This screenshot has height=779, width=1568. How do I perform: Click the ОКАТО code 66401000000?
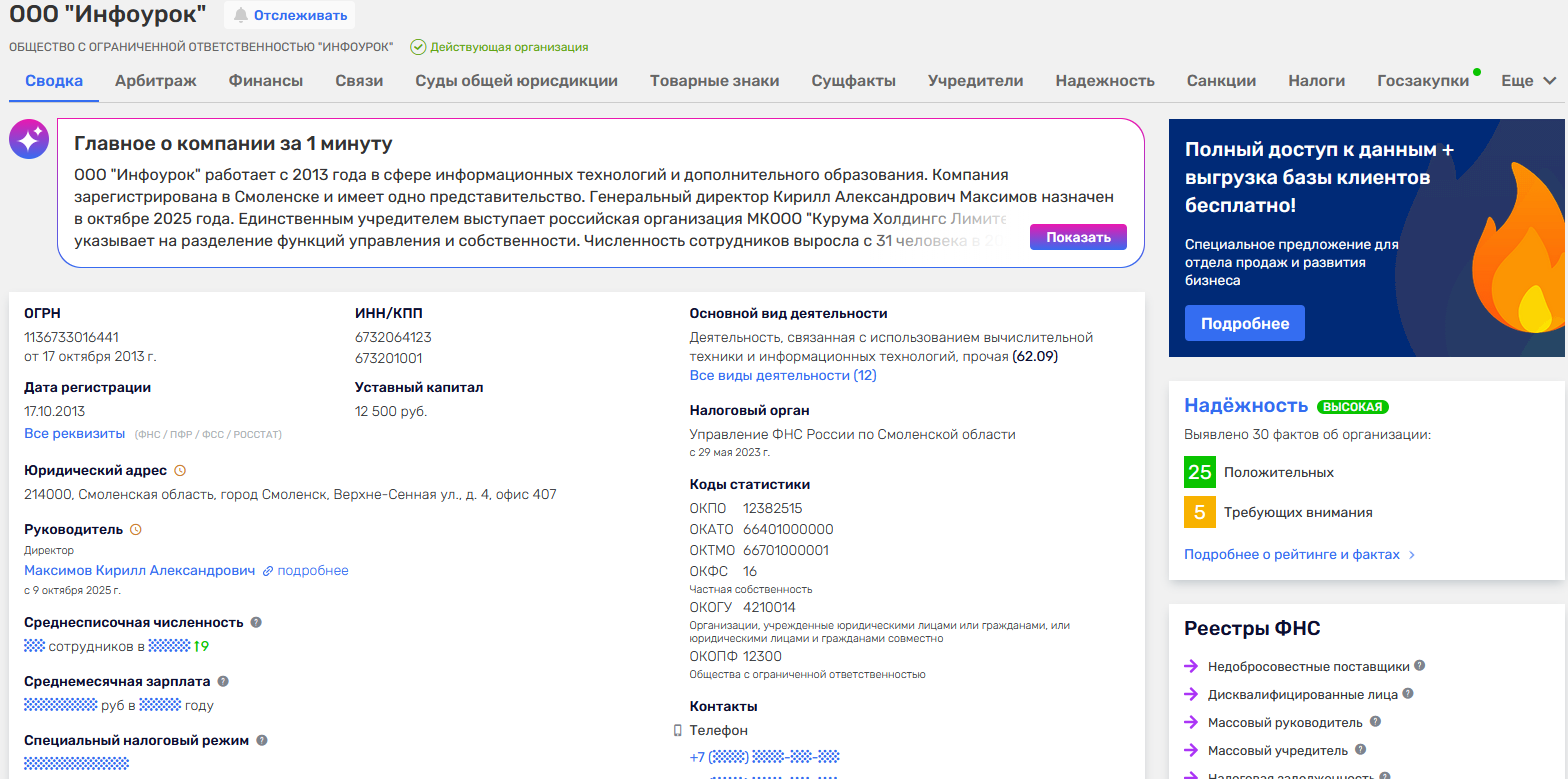coord(788,529)
